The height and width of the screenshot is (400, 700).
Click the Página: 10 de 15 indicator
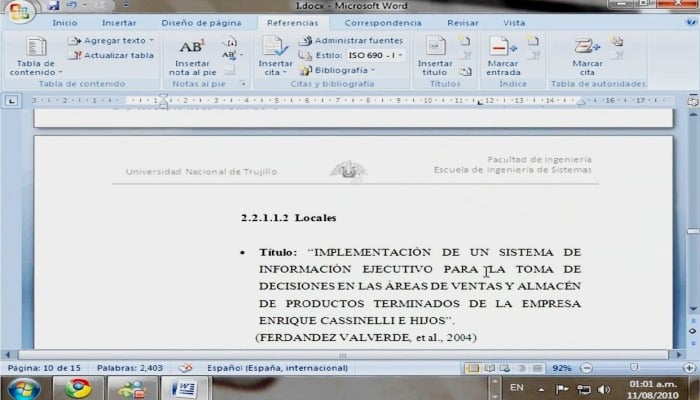pyautogui.click(x=44, y=368)
